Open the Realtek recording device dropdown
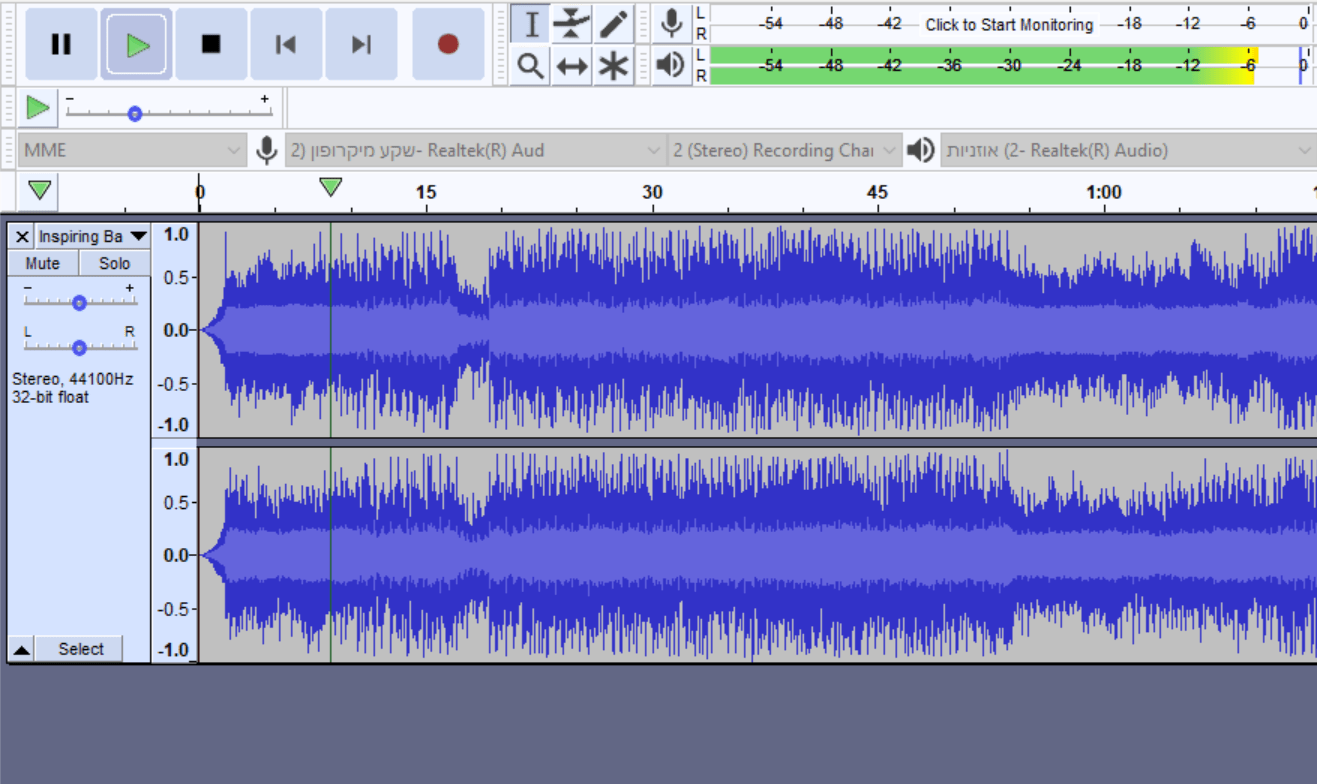This screenshot has height=784, width=1317. point(475,151)
